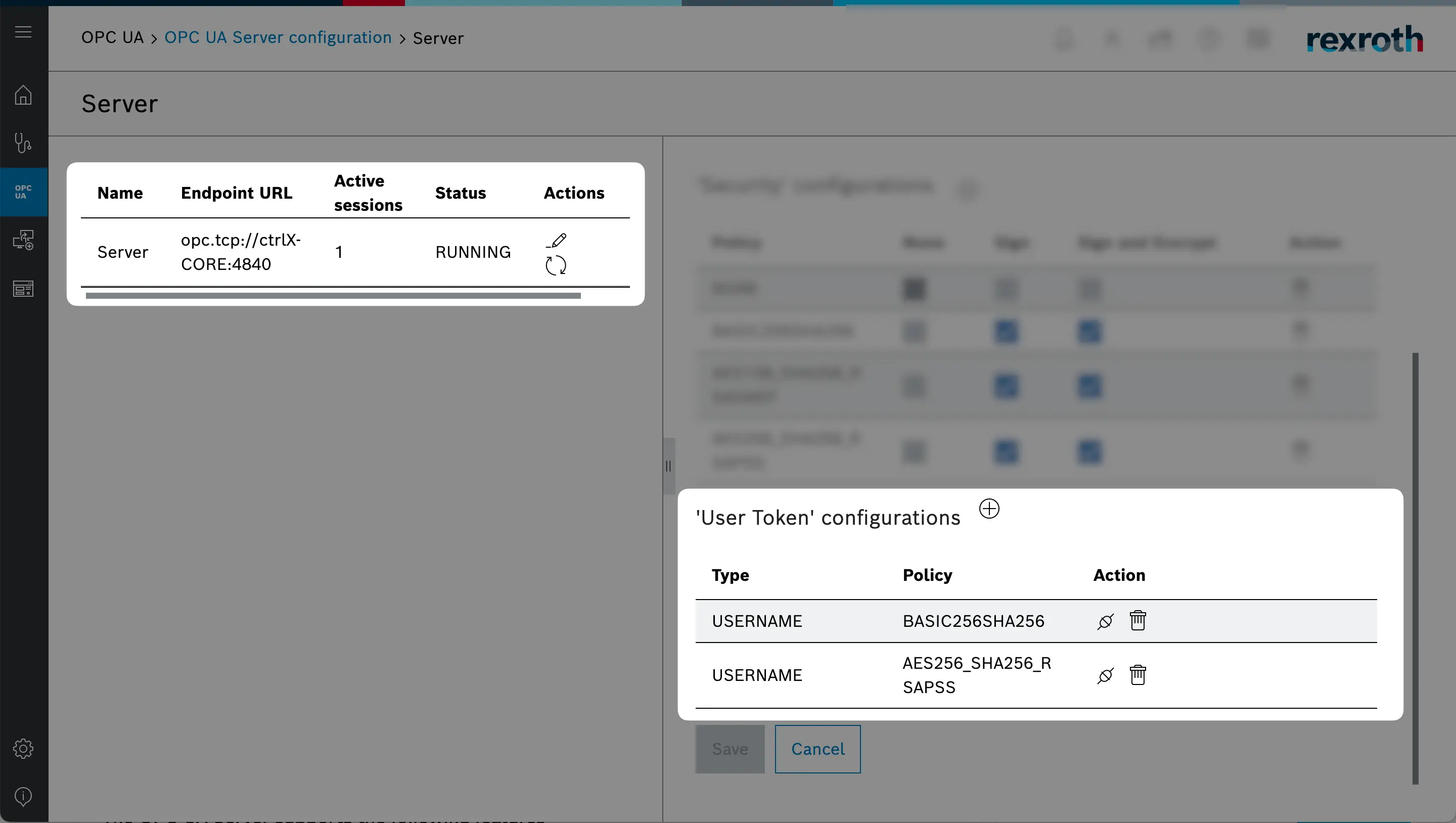This screenshot has height=823, width=1456.
Task: Delete the AES256_SHA256_RSAPSS user token
Action: [x=1138, y=675]
